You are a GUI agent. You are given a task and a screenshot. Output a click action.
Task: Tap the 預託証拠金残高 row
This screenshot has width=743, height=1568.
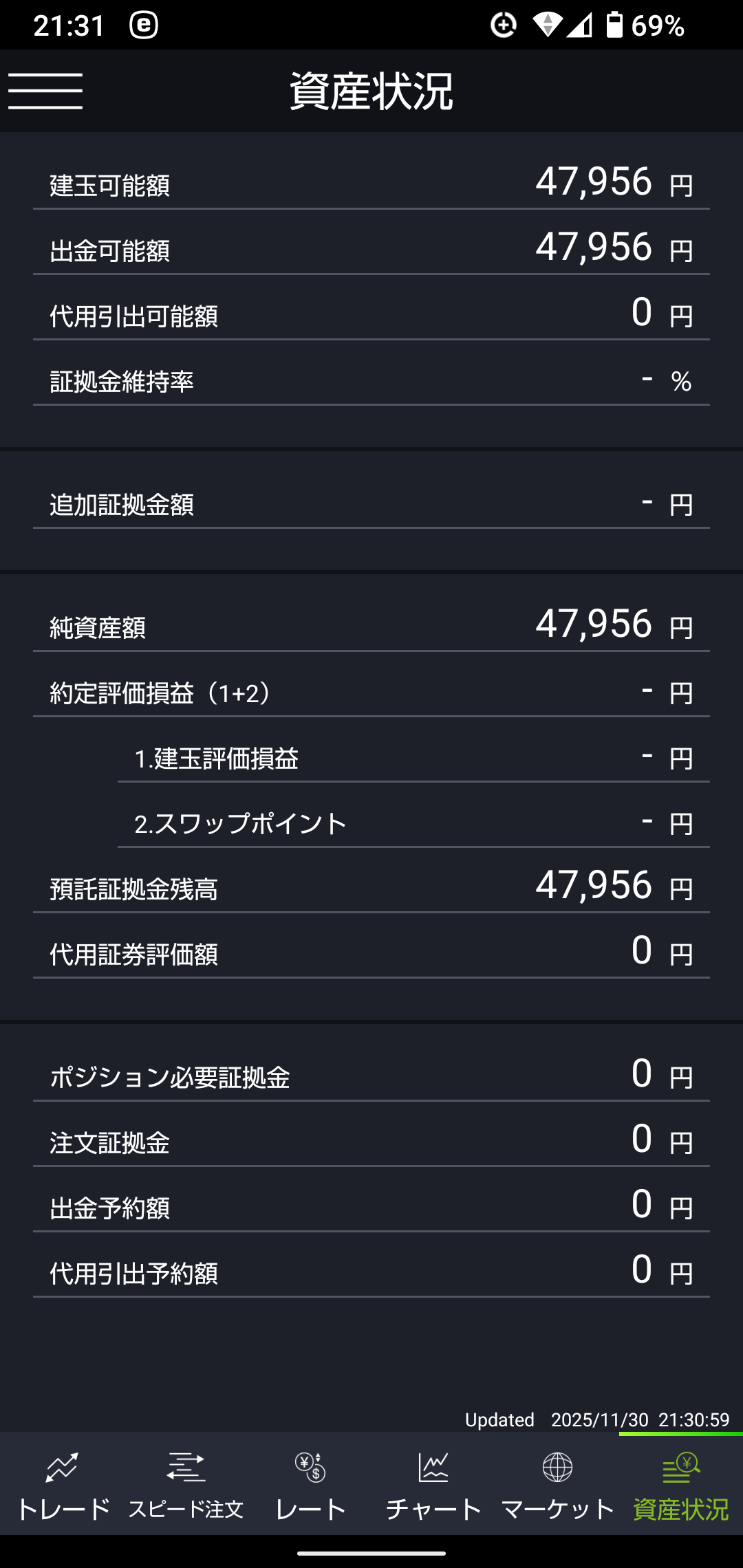[371, 888]
